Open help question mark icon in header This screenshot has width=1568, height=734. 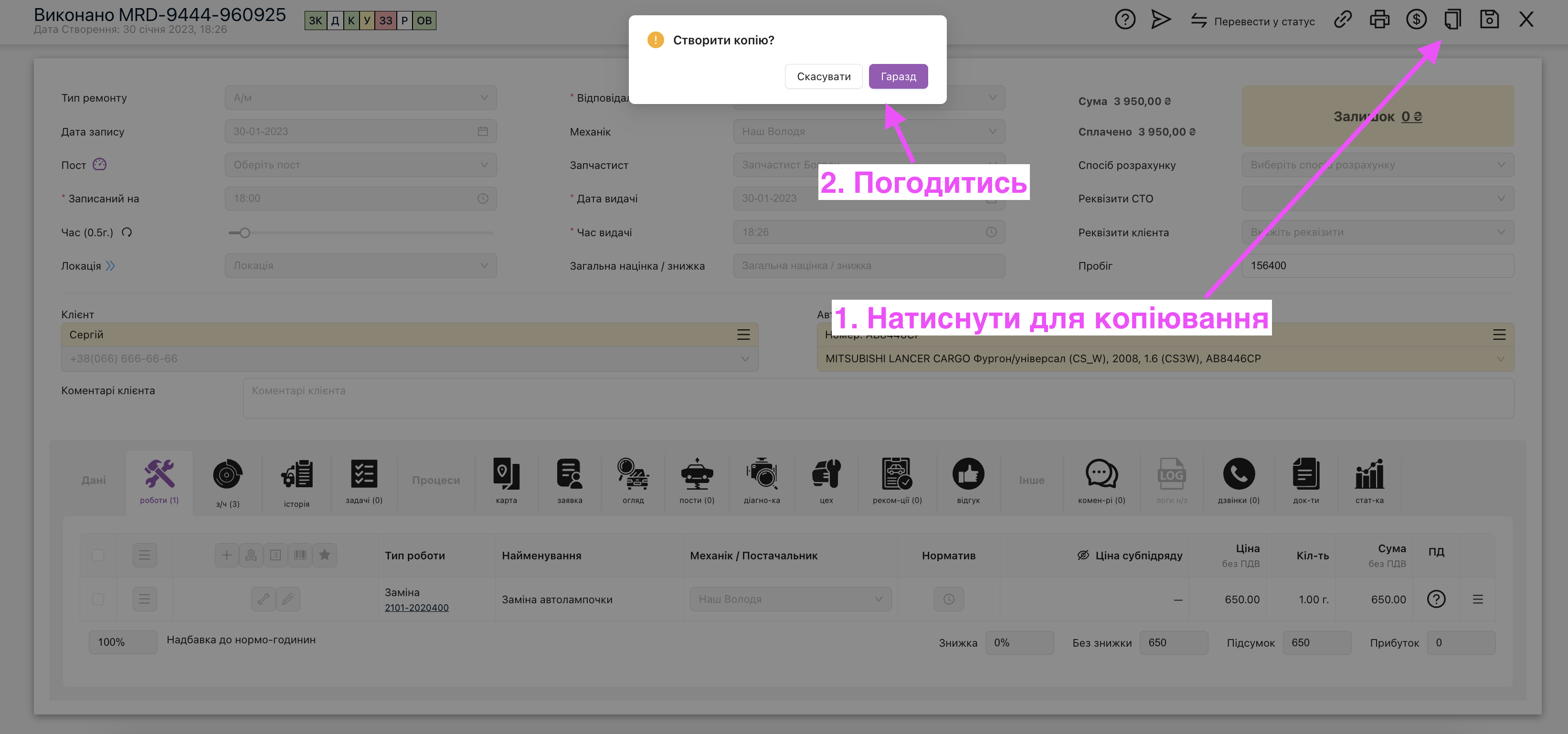pyautogui.click(x=1125, y=20)
